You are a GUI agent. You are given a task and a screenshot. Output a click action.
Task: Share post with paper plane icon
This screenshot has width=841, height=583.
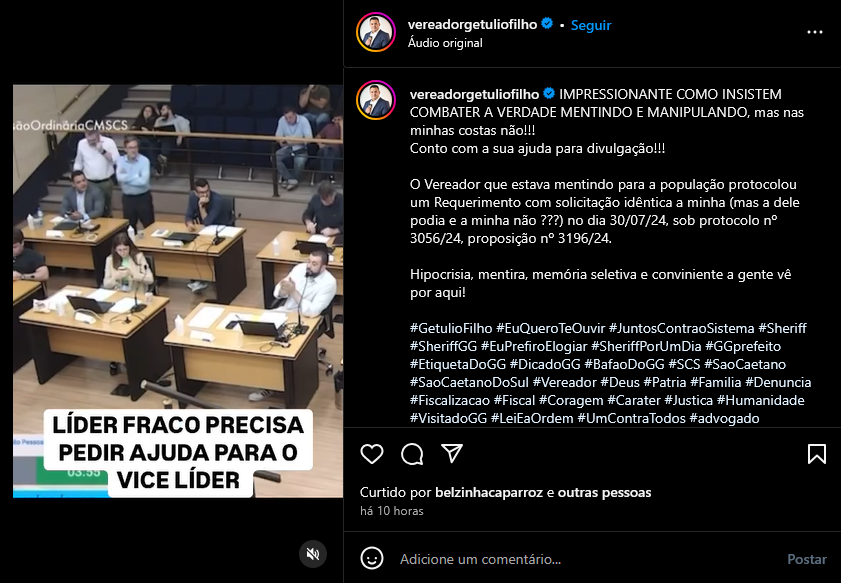[x=452, y=454]
